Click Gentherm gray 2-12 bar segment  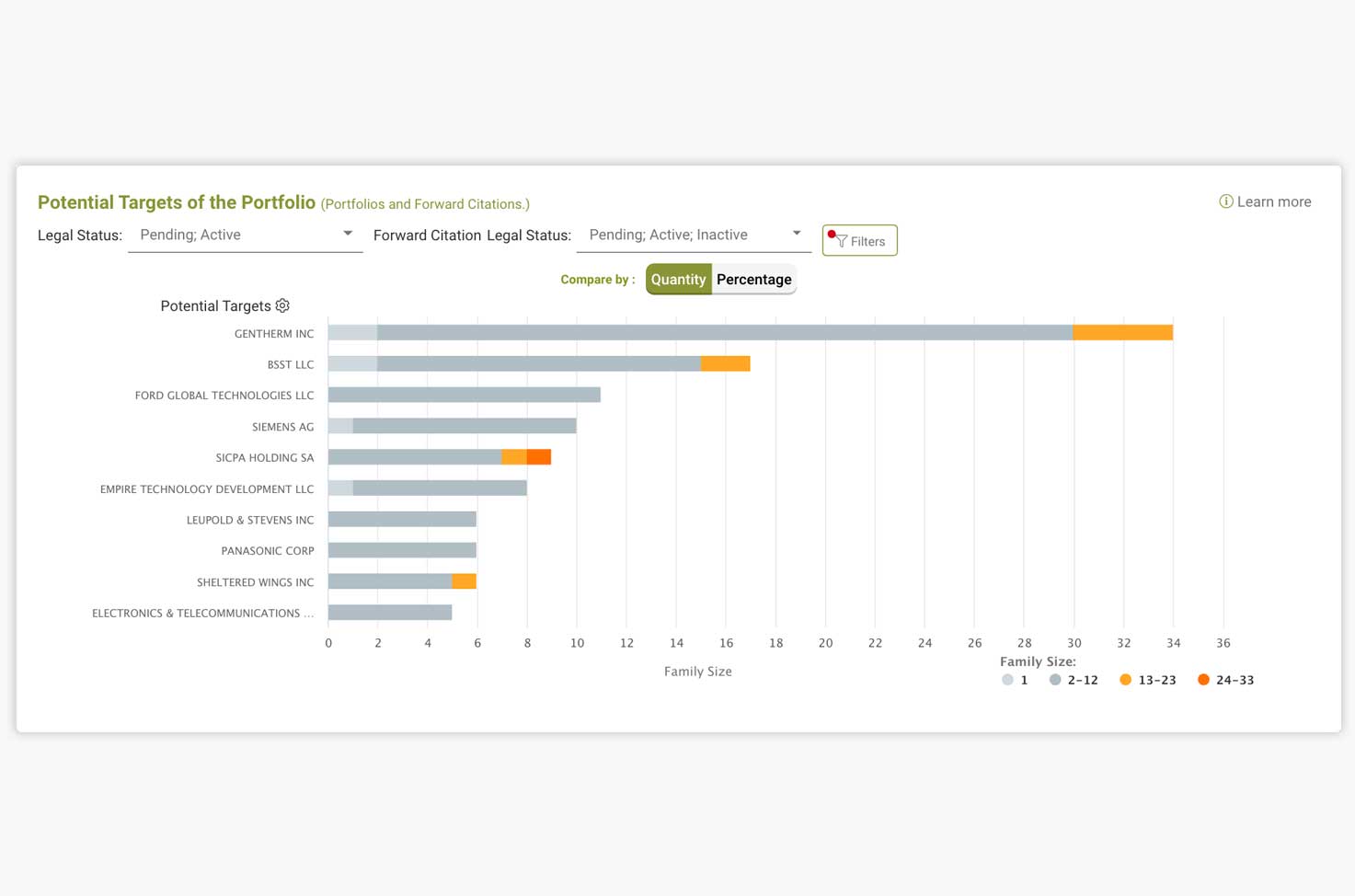pyautogui.click(x=726, y=332)
